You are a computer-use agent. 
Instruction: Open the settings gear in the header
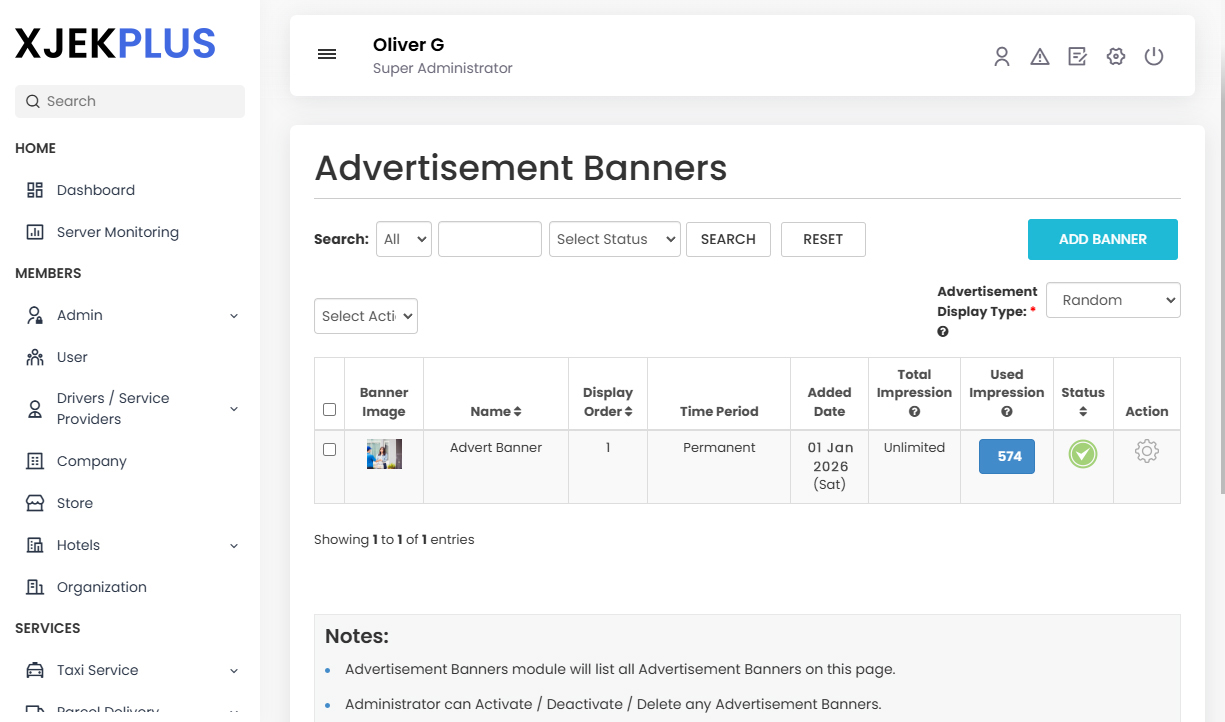coord(1115,56)
